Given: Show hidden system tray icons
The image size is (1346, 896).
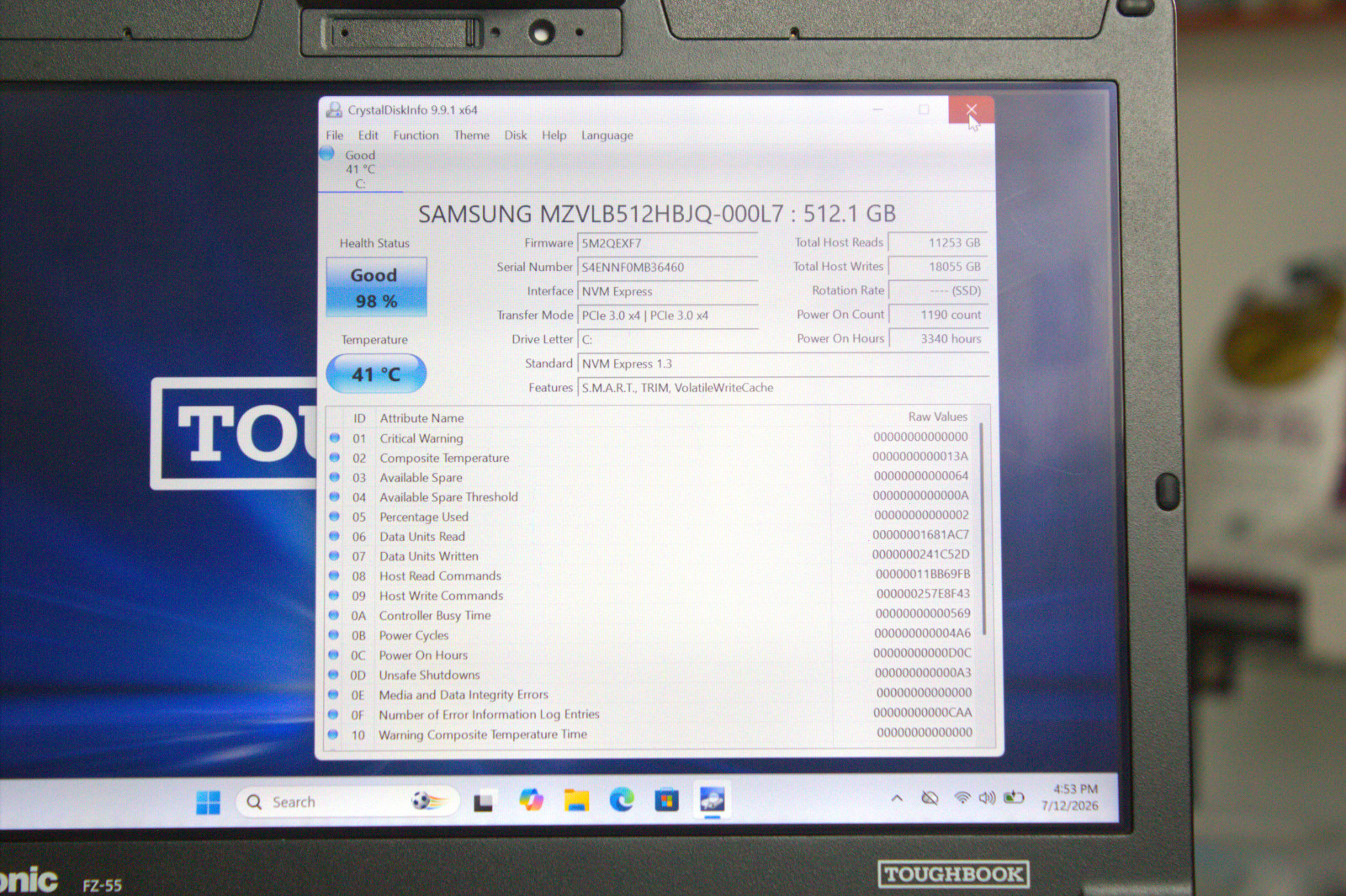Looking at the screenshot, I should point(897,798).
